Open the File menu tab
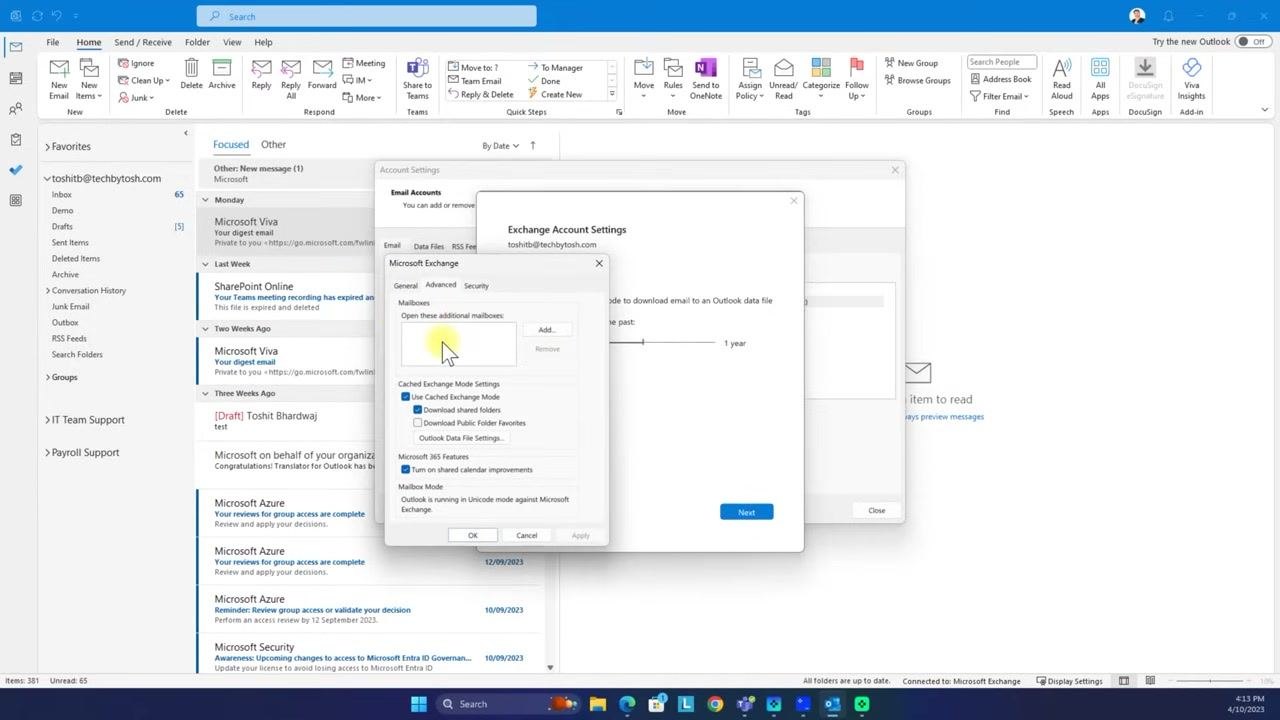Screen dimensions: 1280x720 point(53,42)
